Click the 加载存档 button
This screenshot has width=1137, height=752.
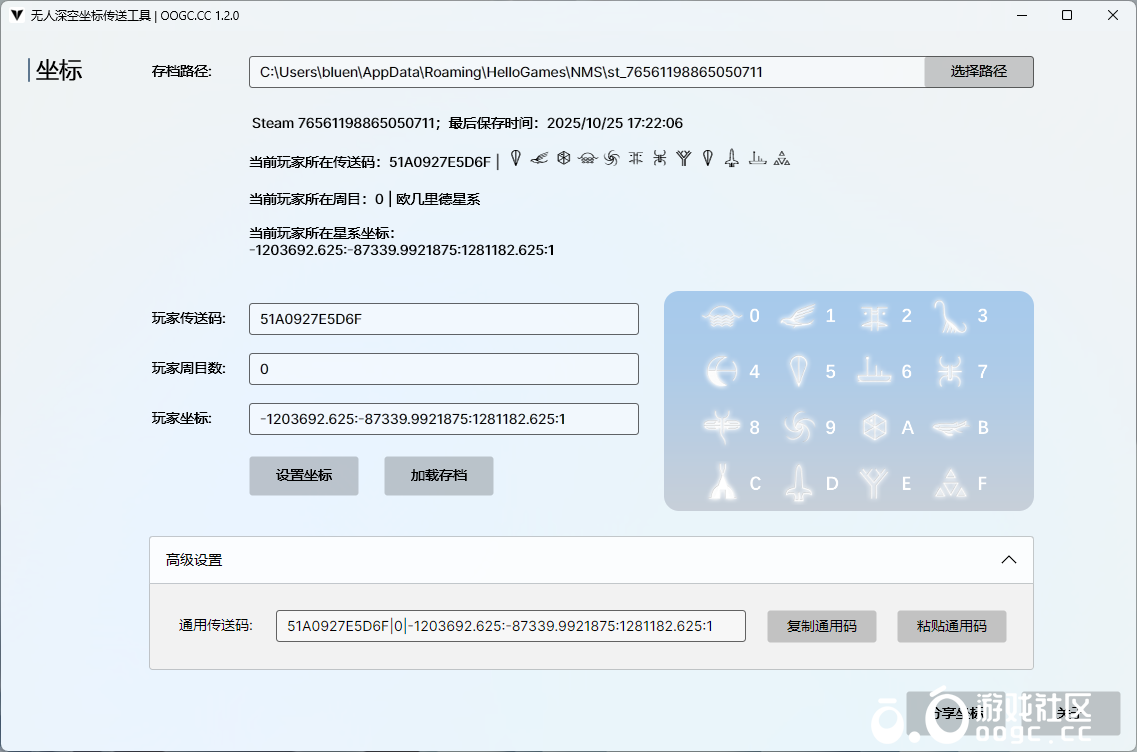[x=438, y=476]
